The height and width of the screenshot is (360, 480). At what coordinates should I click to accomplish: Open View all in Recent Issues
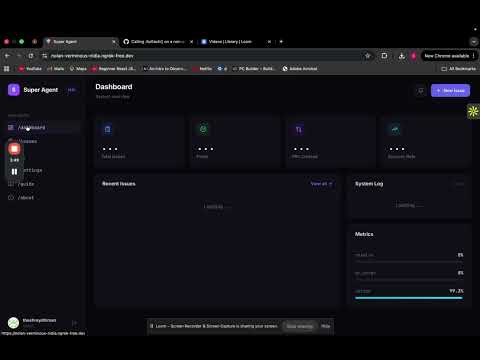click(x=321, y=184)
